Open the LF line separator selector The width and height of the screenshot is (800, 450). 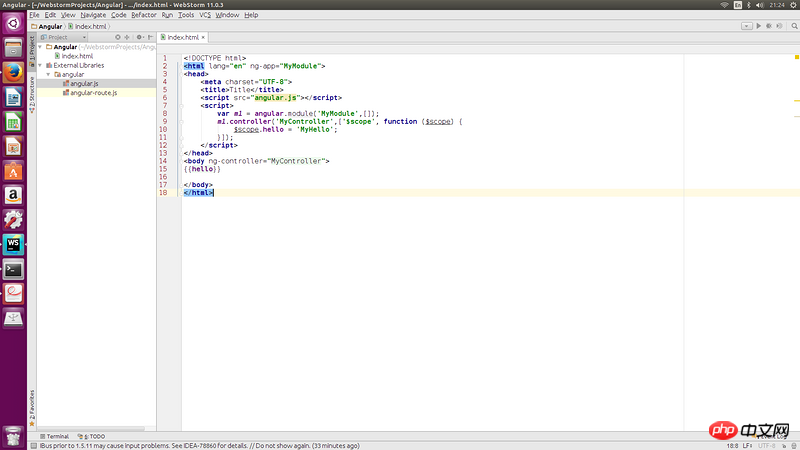[747, 446]
